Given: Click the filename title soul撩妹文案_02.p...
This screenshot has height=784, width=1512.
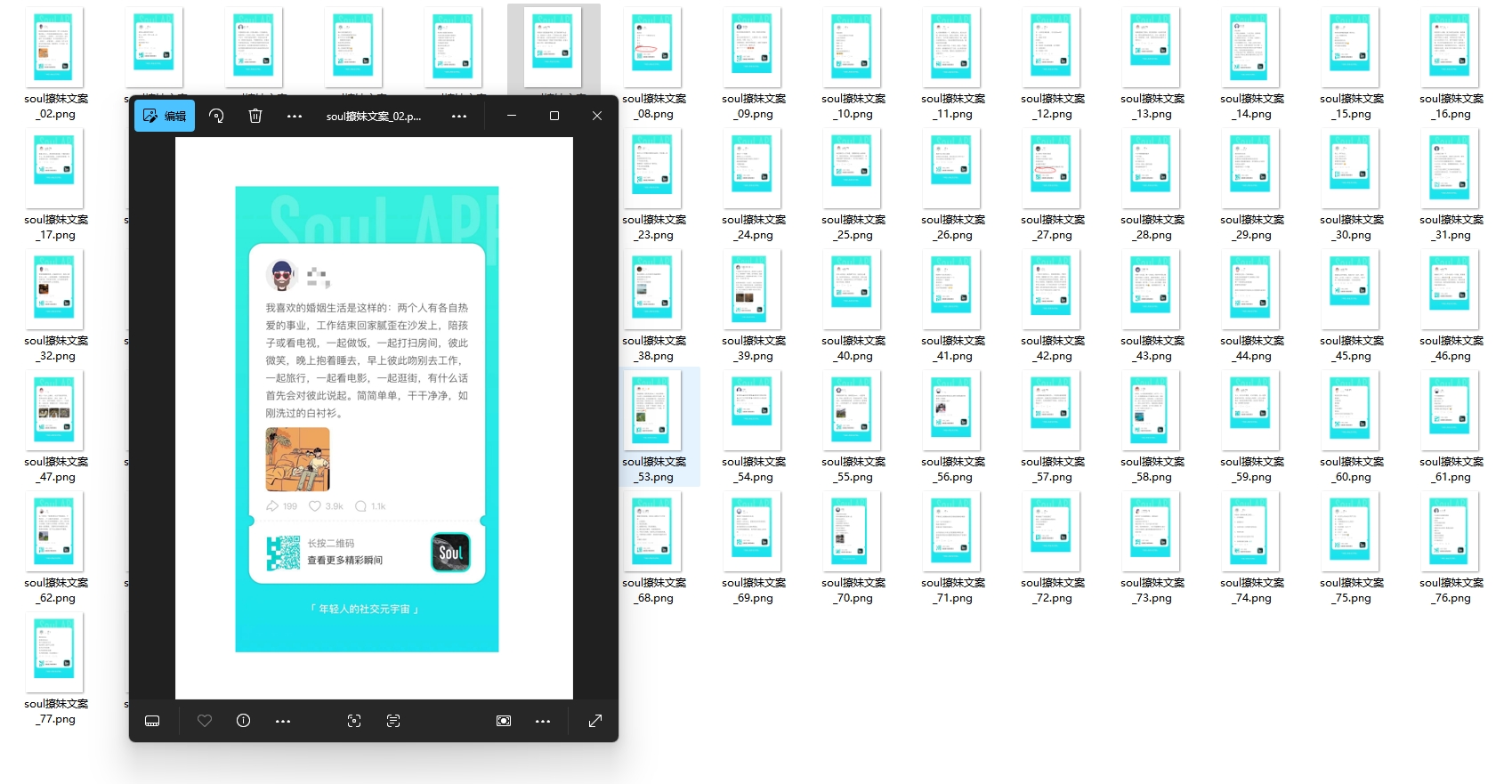Looking at the screenshot, I should pos(374,117).
